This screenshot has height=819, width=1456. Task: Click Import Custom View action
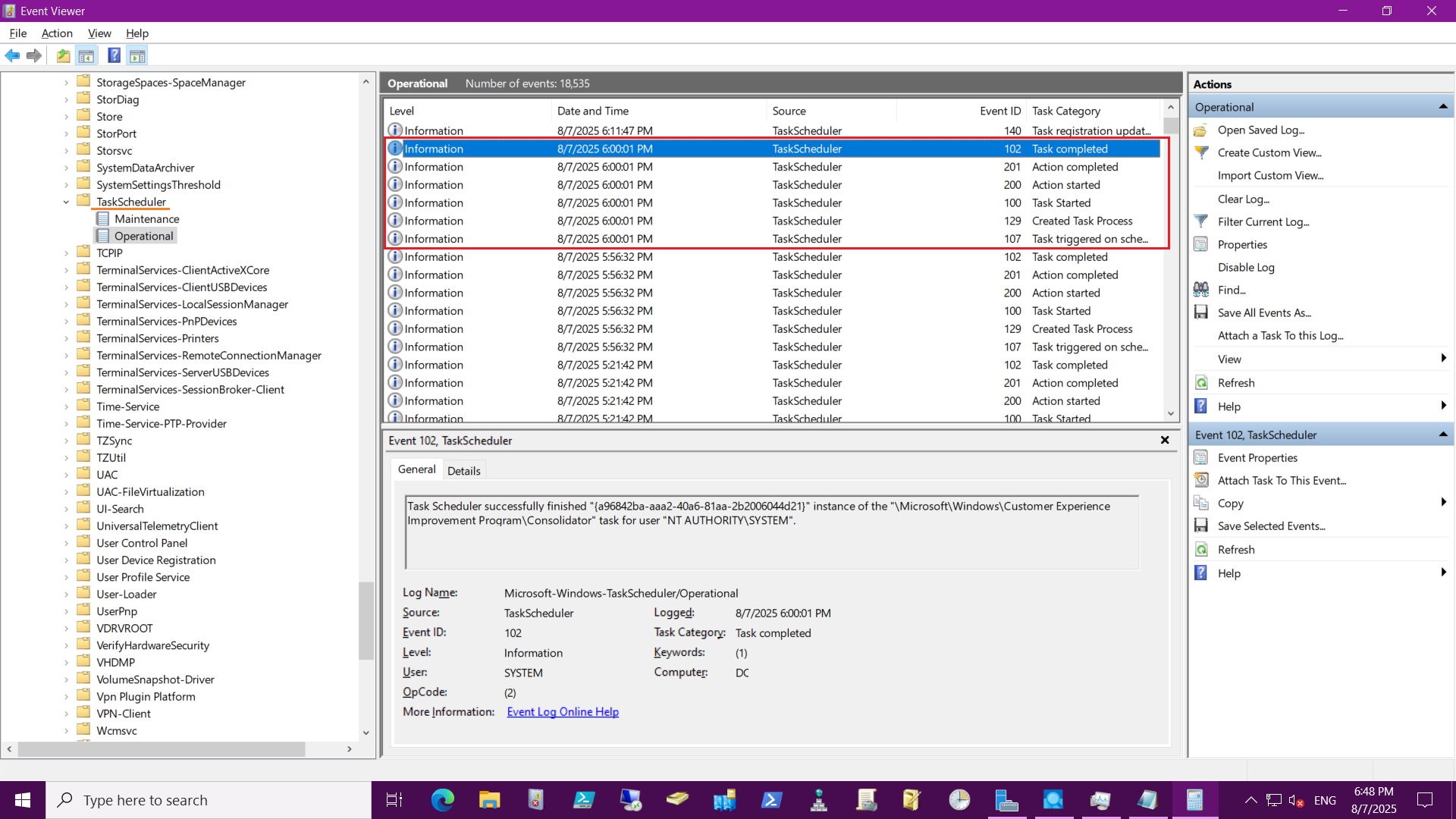[1270, 175]
